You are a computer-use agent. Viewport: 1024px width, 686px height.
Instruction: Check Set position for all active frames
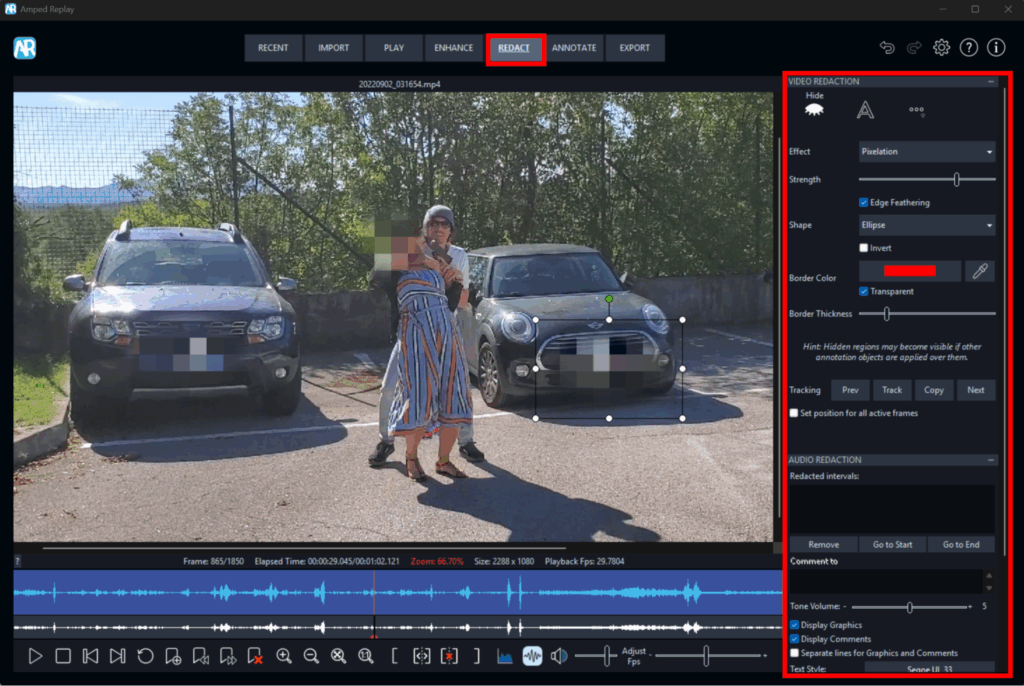coord(793,413)
